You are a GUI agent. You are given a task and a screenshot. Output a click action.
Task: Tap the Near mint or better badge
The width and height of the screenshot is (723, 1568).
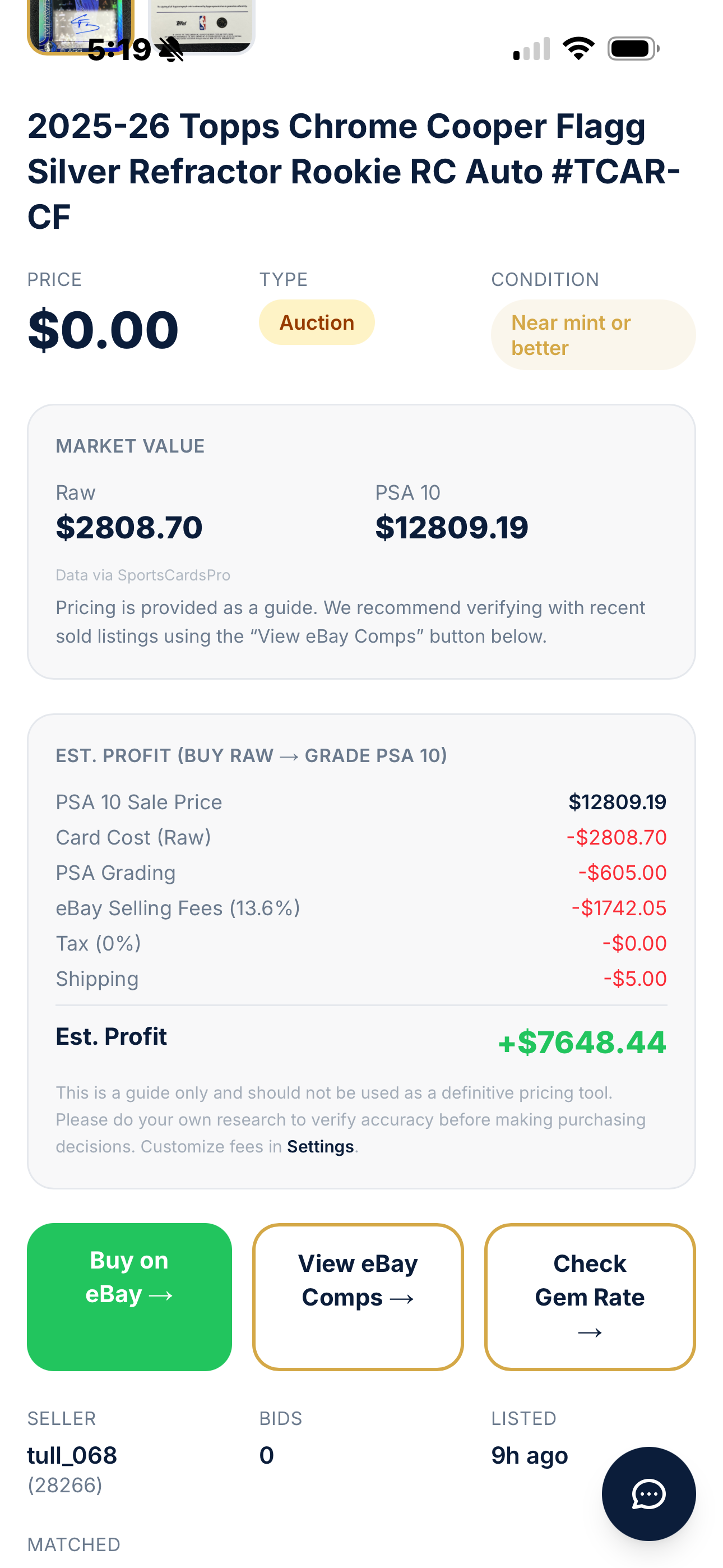click(x=593, y=335)
